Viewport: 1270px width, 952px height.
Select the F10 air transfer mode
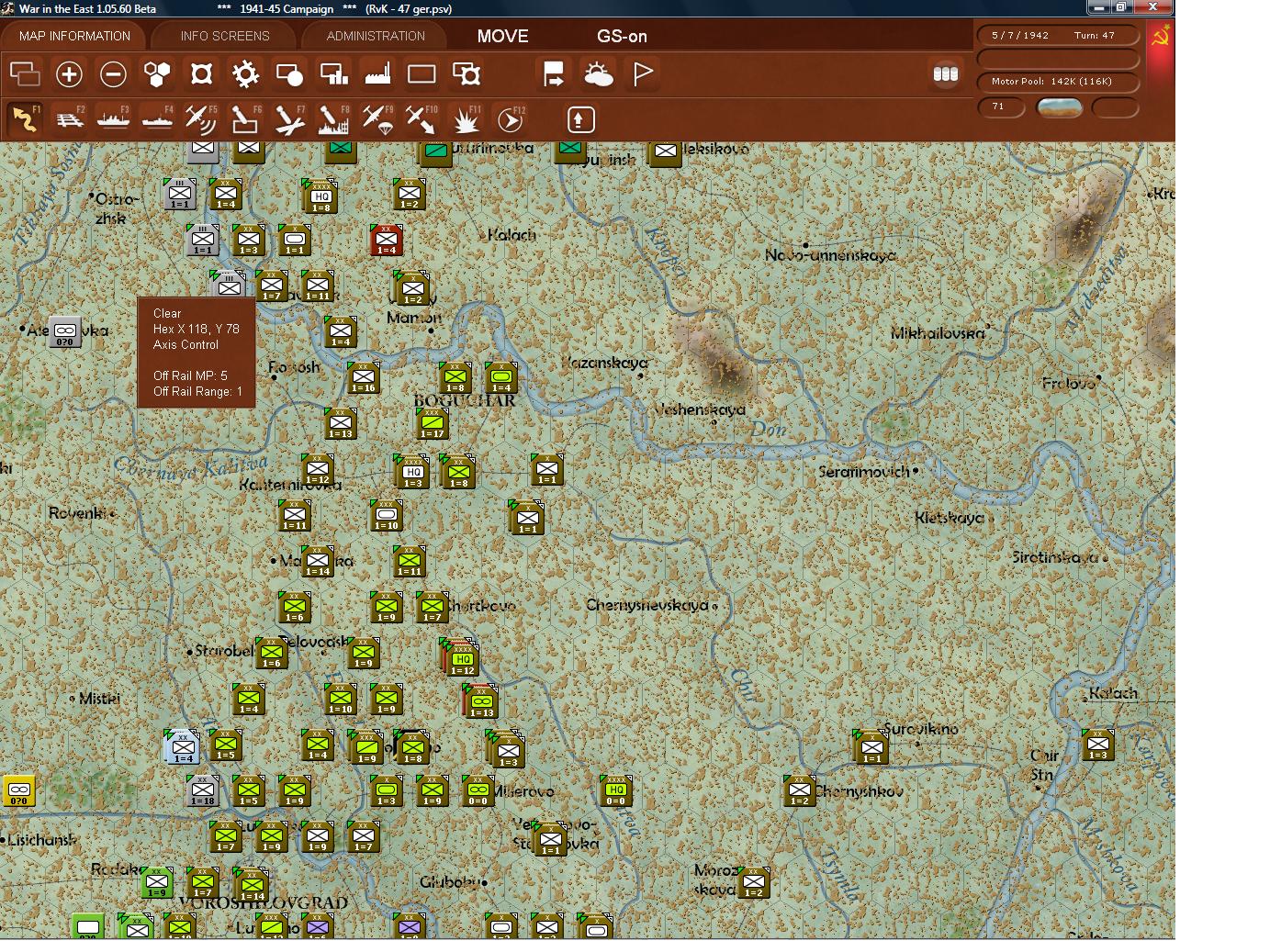421,119
